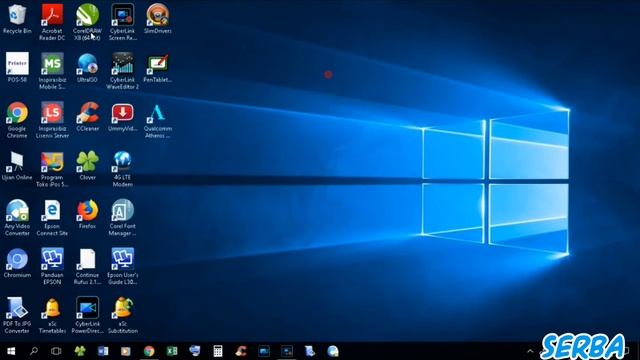Select the CyberLink PowerDirector desktop shortcut

tap(87, 315)
